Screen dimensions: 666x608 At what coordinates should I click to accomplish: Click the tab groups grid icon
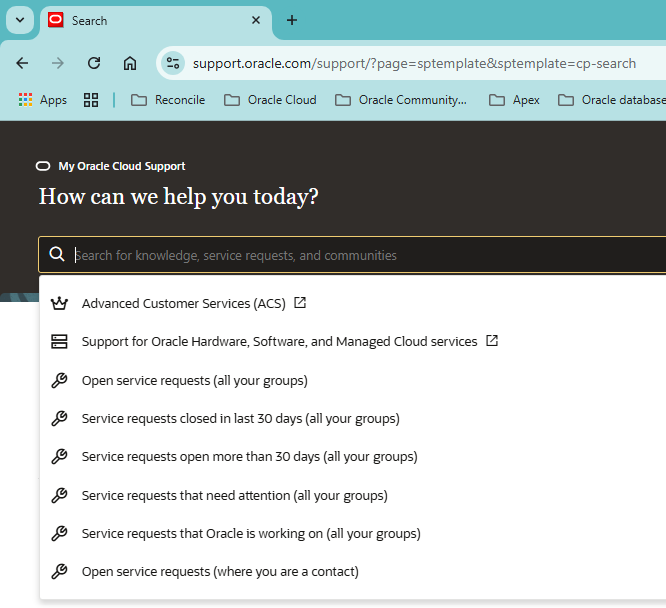coord(91,100)
